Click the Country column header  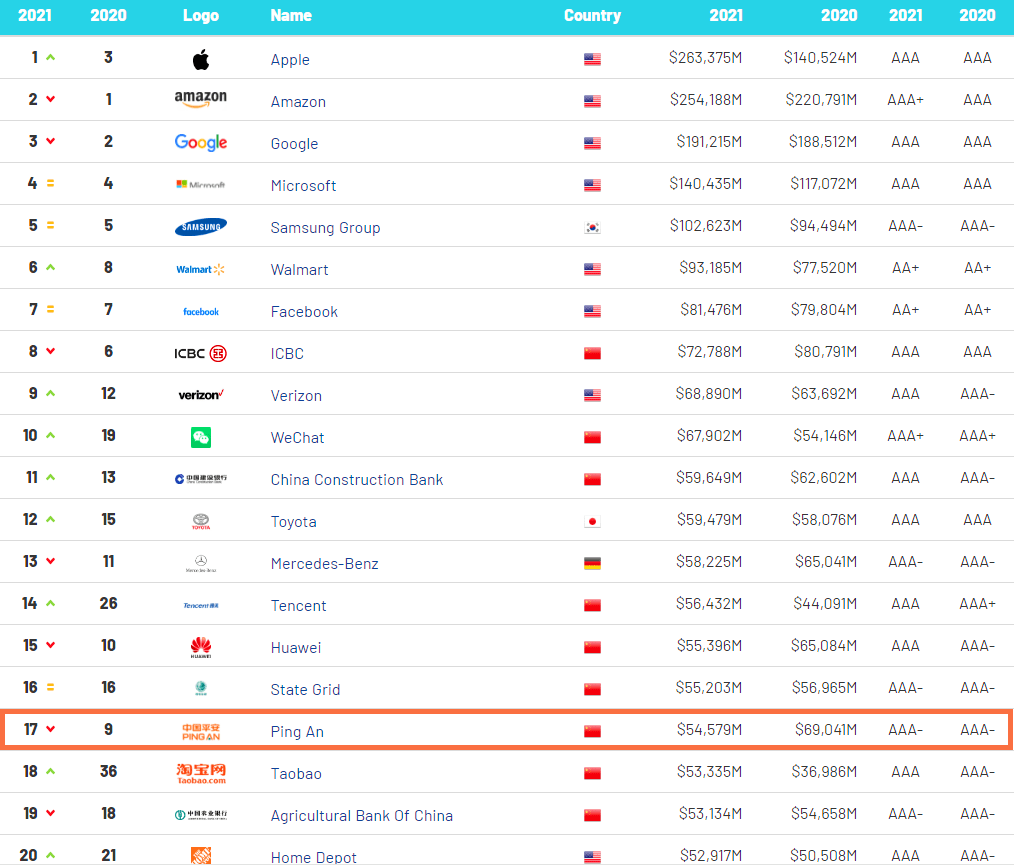pos(592,15)
